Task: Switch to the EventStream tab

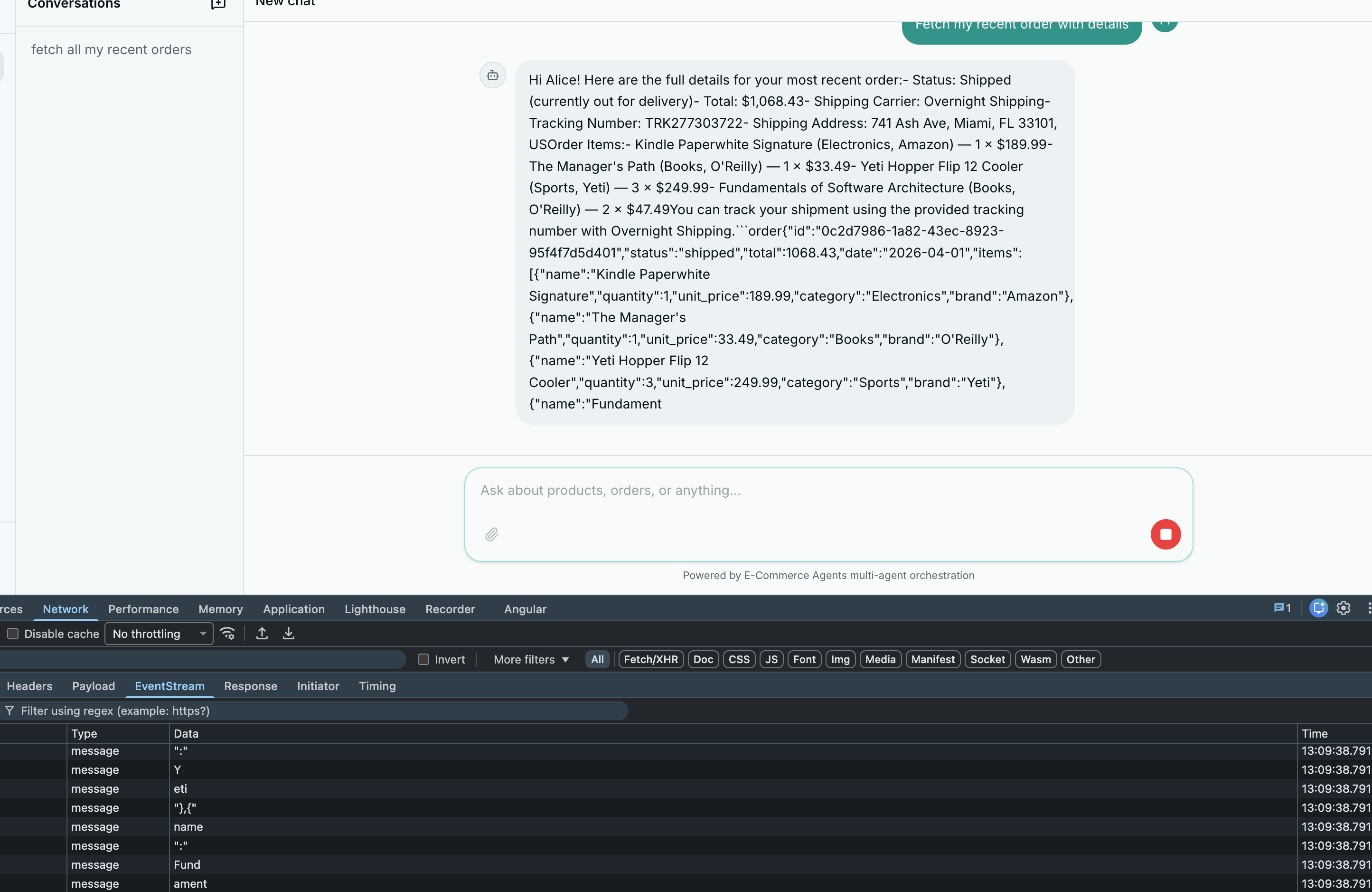Action: coord(169,686)
